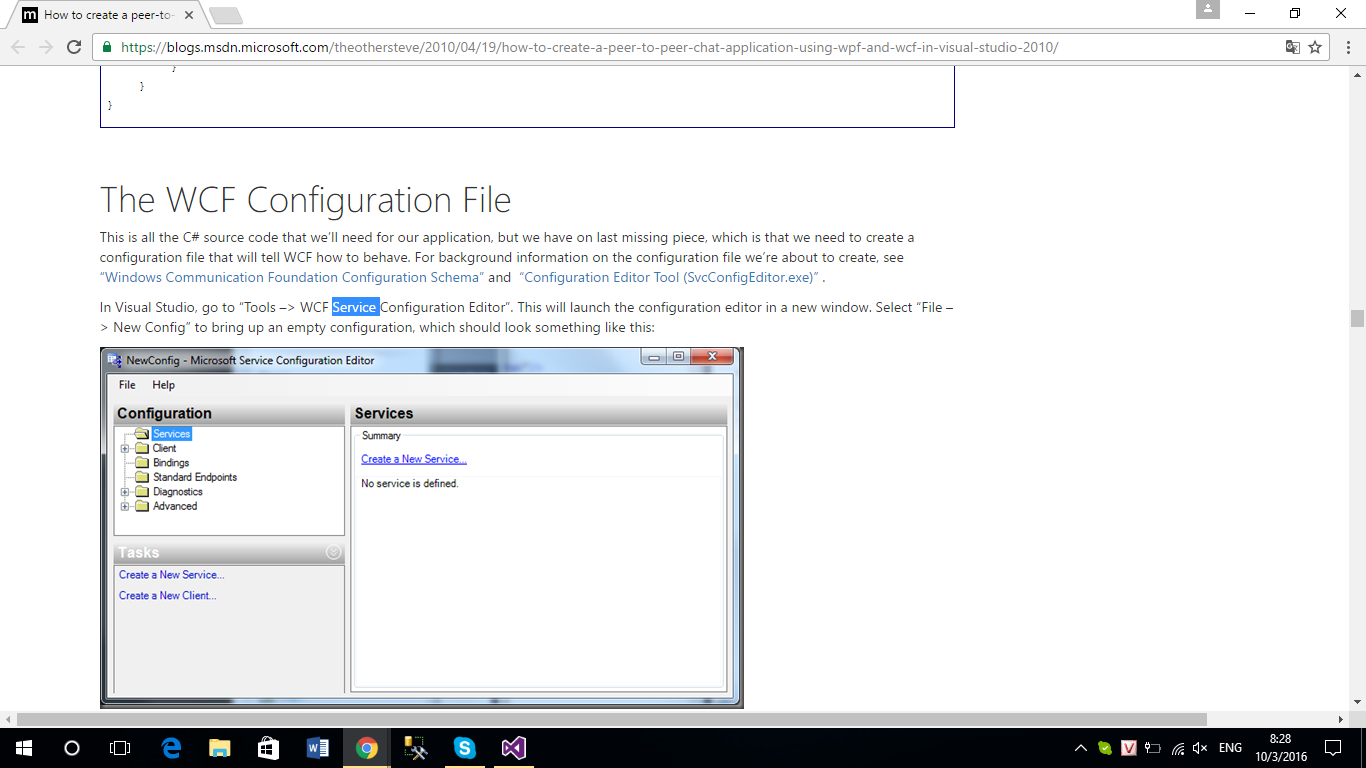
Task: Open the Configuration Editor Tool (SvcConfigEditor.exe) link
Action: coord(670,277)
